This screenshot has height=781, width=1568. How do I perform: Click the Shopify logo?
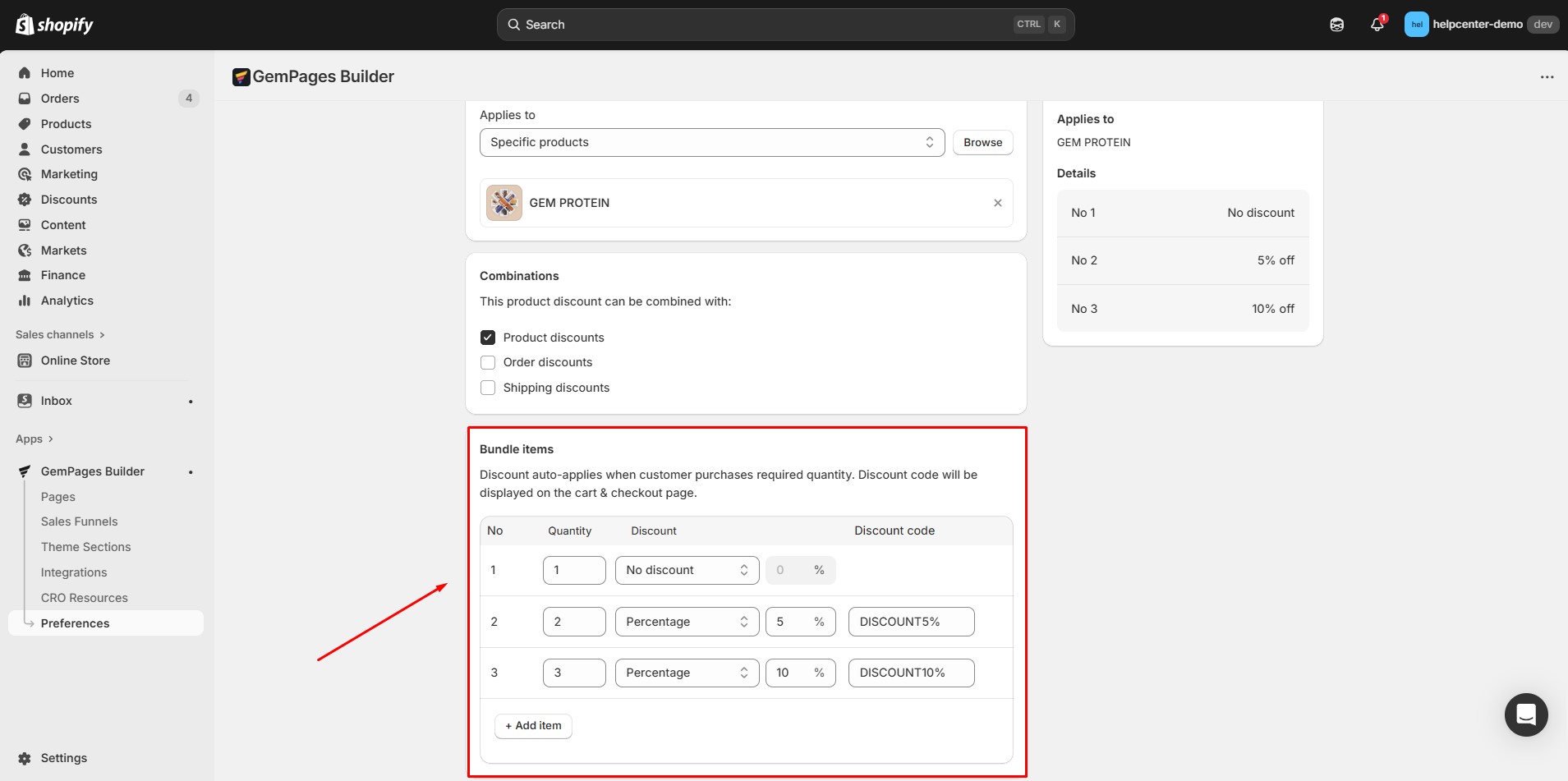click(54, 25)
